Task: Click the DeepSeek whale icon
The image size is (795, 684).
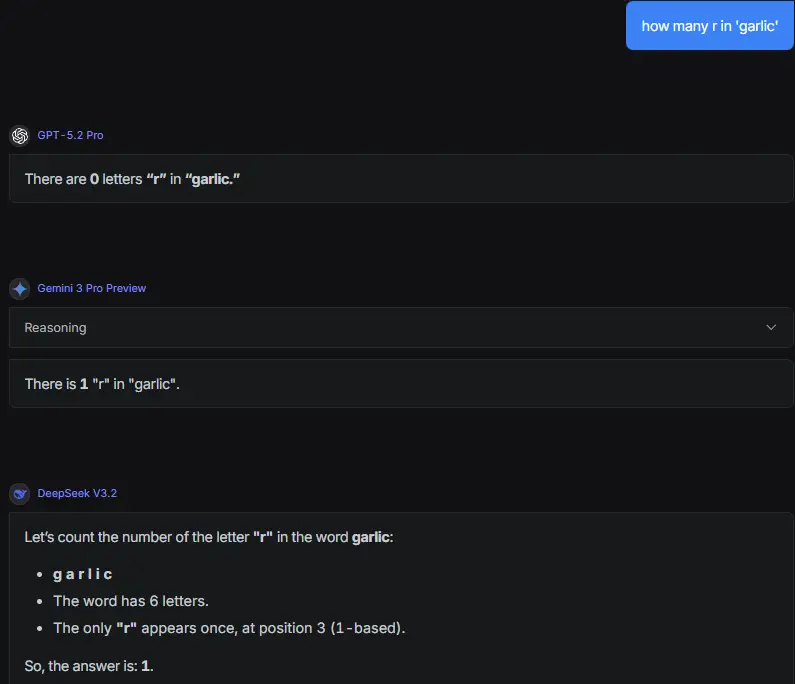Action: point(19,493)
